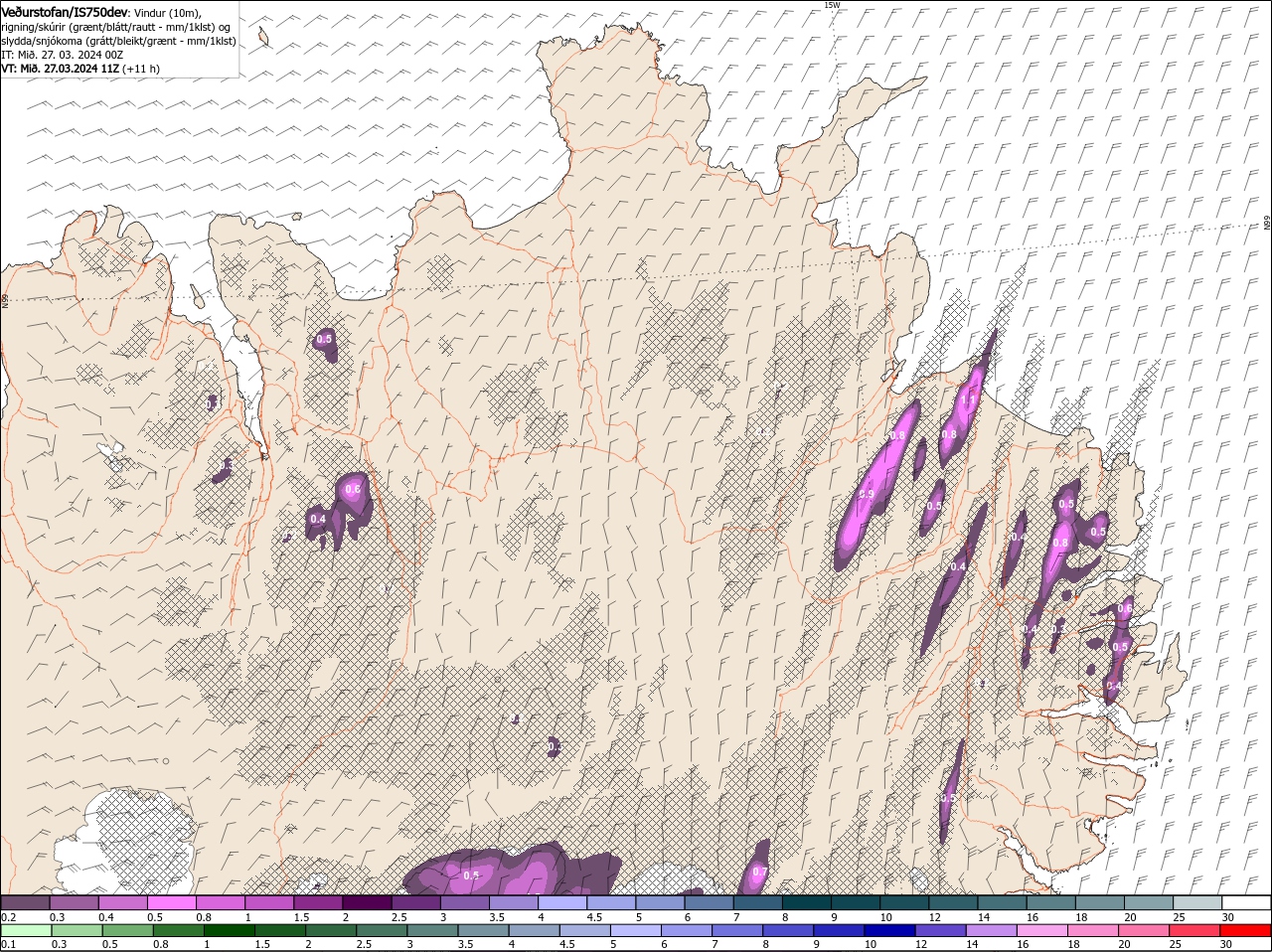Click the "Veðurstofan/IS750dev" title text
The height and width of the screenshot is (952, 1272).
coord(65,11)
